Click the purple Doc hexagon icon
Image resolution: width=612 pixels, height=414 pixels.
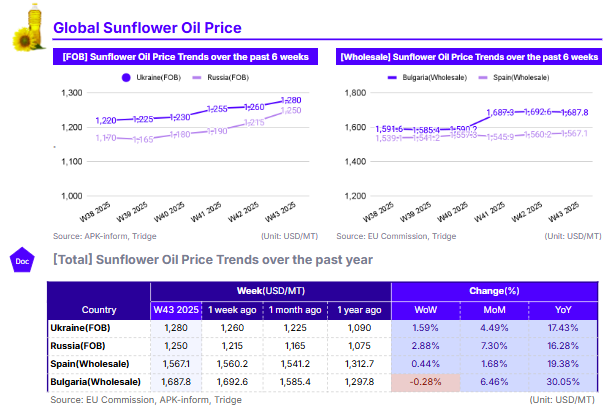pyautogui.click(x=22, y=260)
